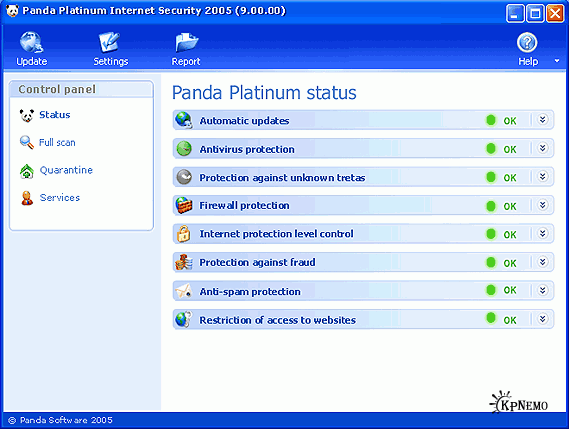Expand the Protection against fraud row

pyautogui.click(x=543, y=262)
